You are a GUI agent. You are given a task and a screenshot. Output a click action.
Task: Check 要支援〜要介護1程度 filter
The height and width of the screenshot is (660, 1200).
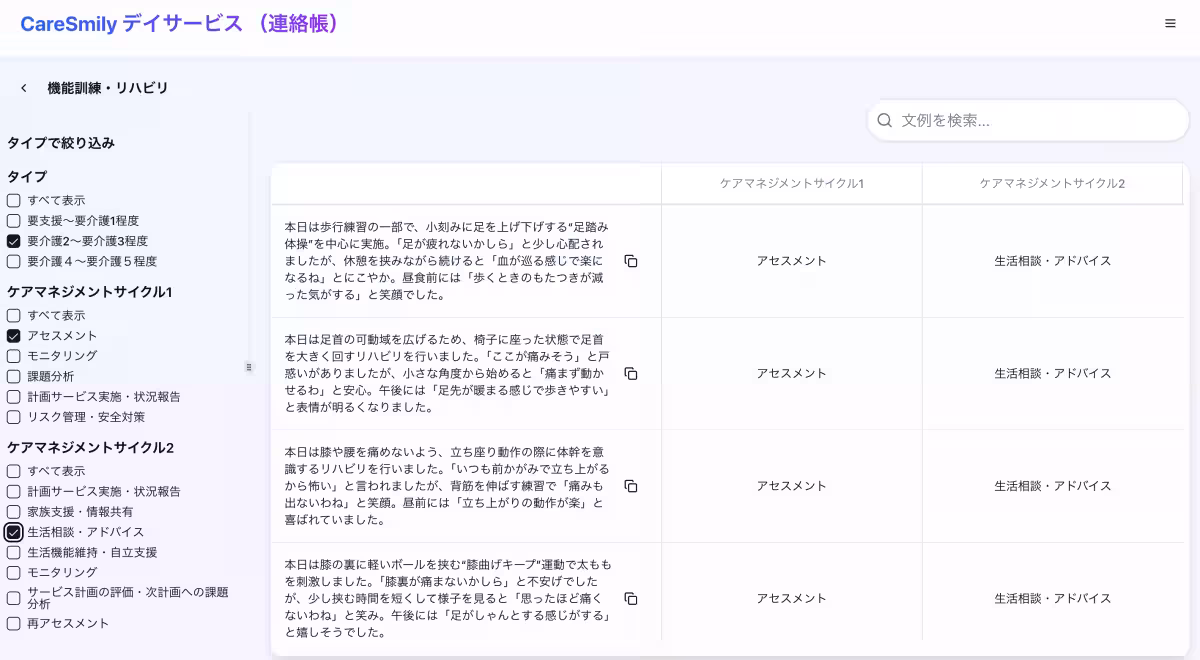coord(12,221)
